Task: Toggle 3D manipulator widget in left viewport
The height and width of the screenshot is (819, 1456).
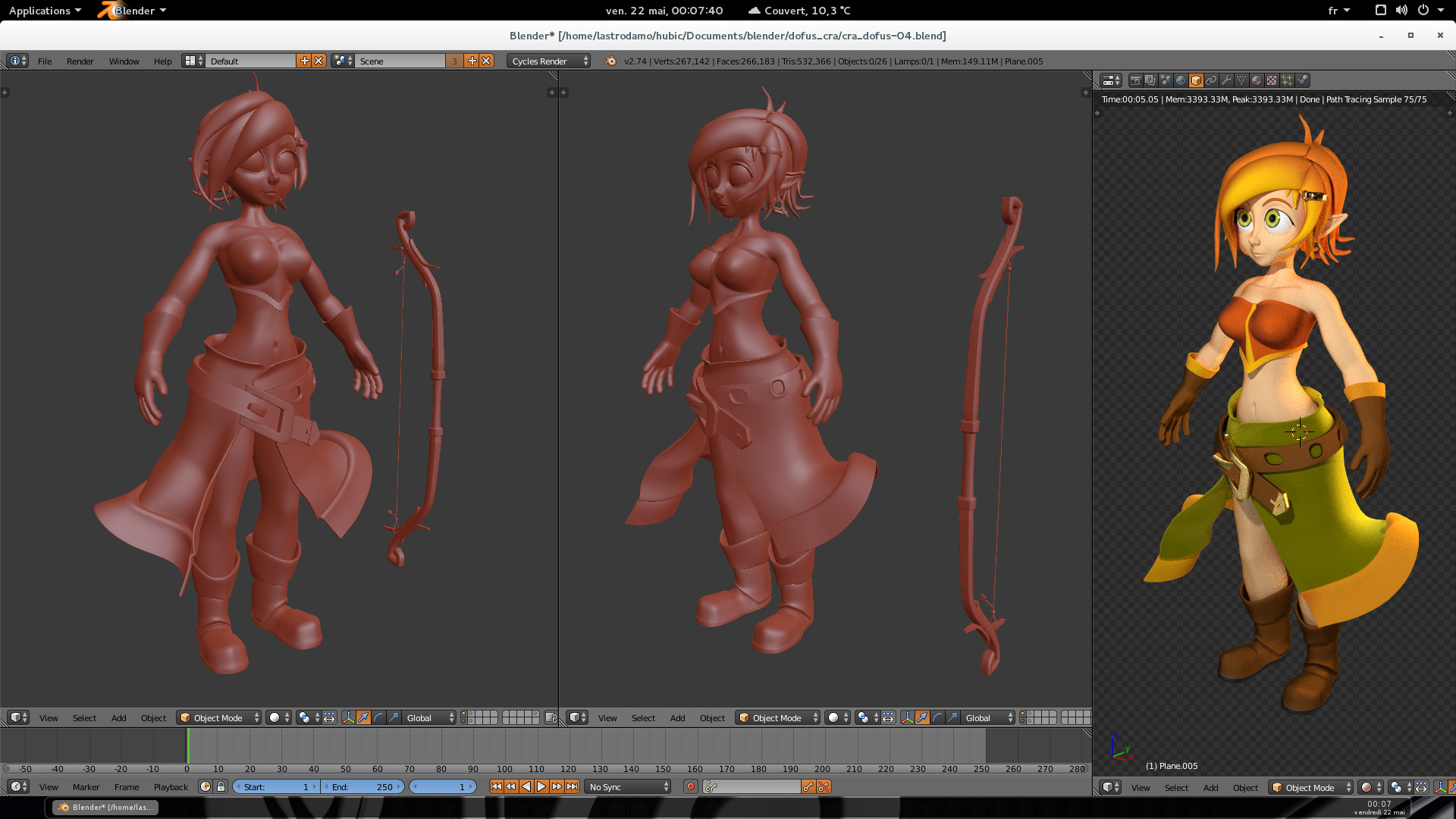Action: pyautogui.click(x=348, y=717)
